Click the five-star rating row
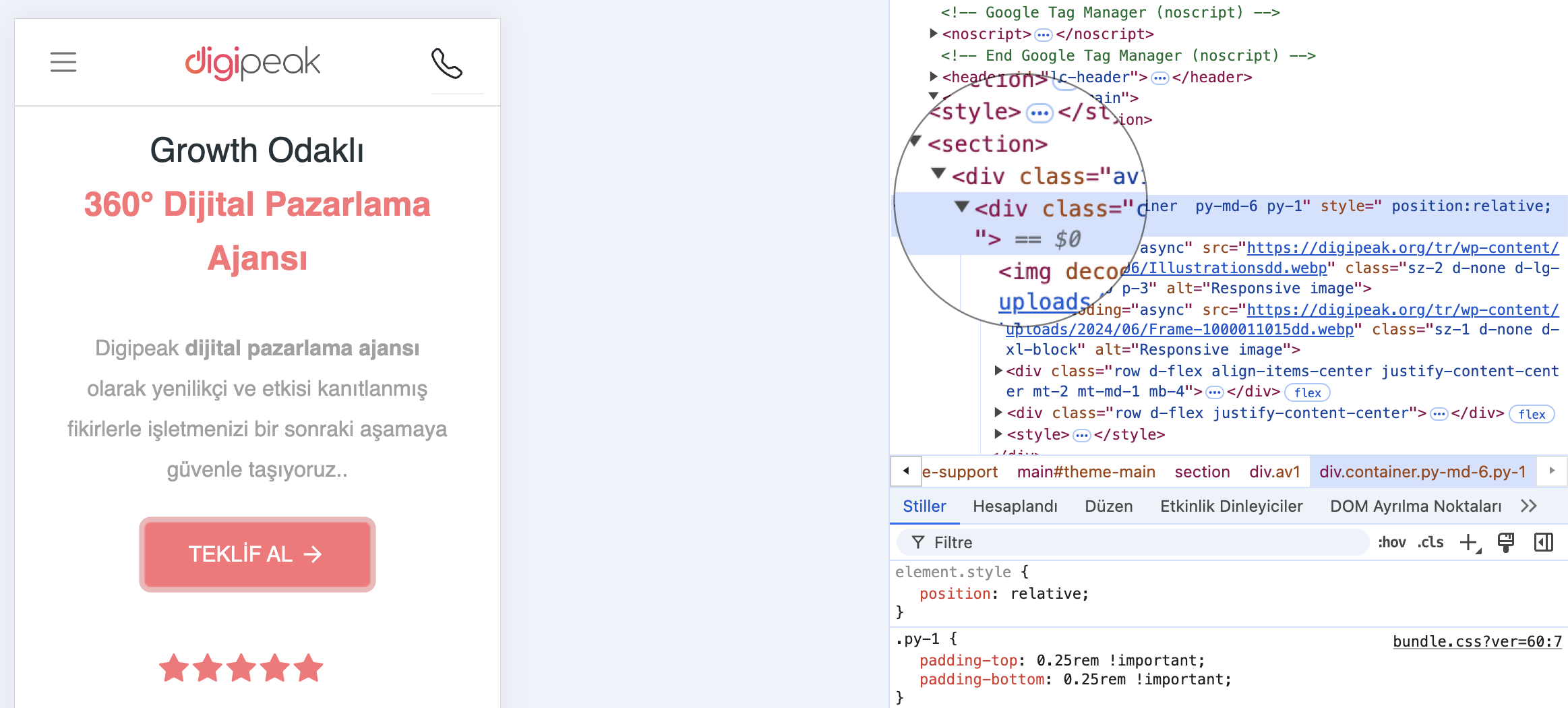 [x=241, y=668]
